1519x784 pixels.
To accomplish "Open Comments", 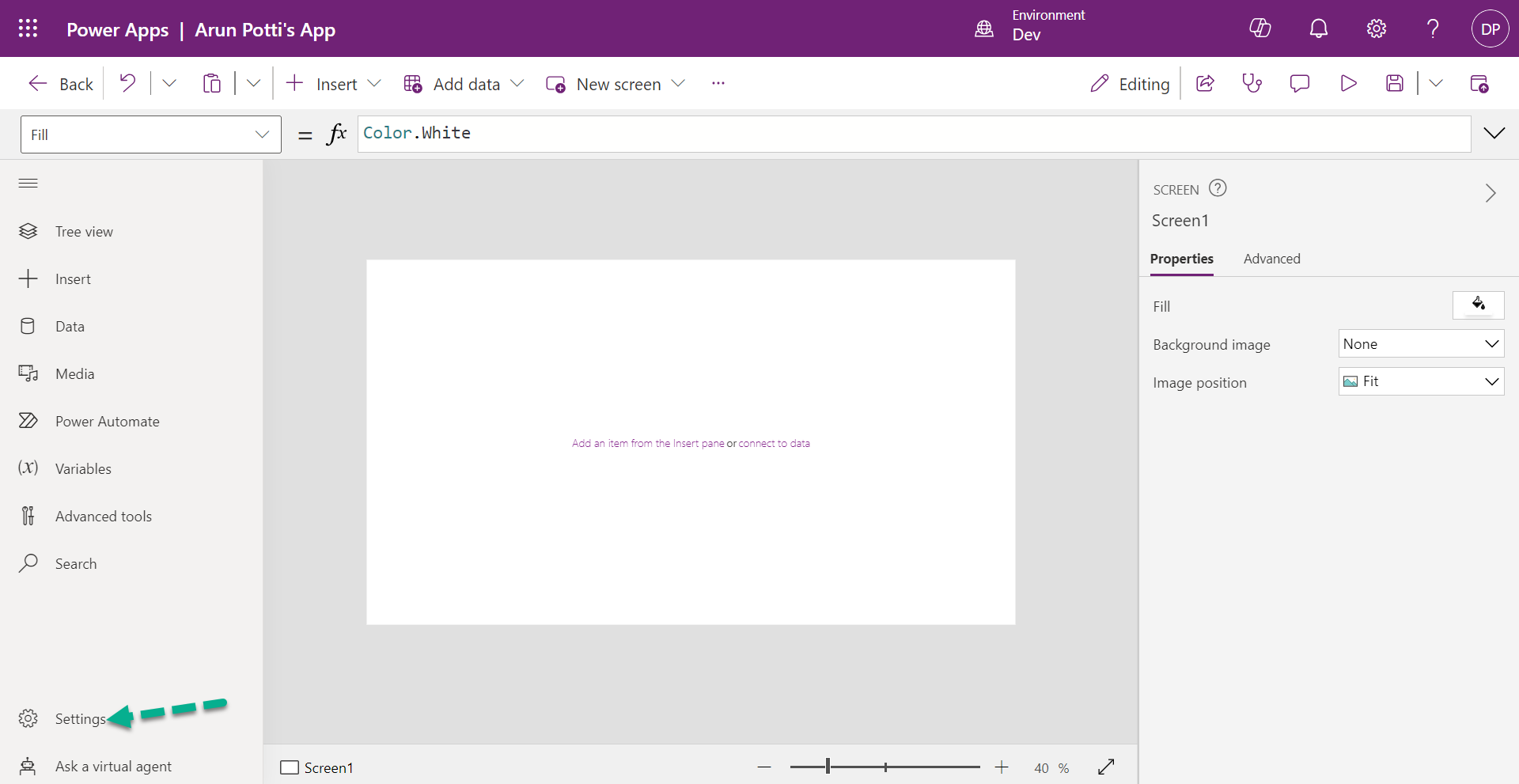I will click(x=1300, y=83).
